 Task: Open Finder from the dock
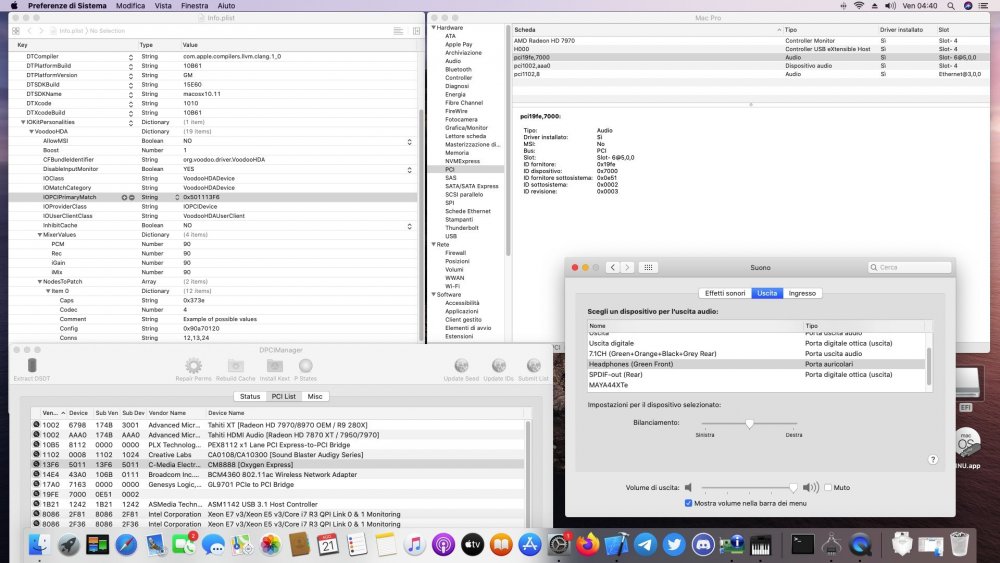(x=40, y=545)
